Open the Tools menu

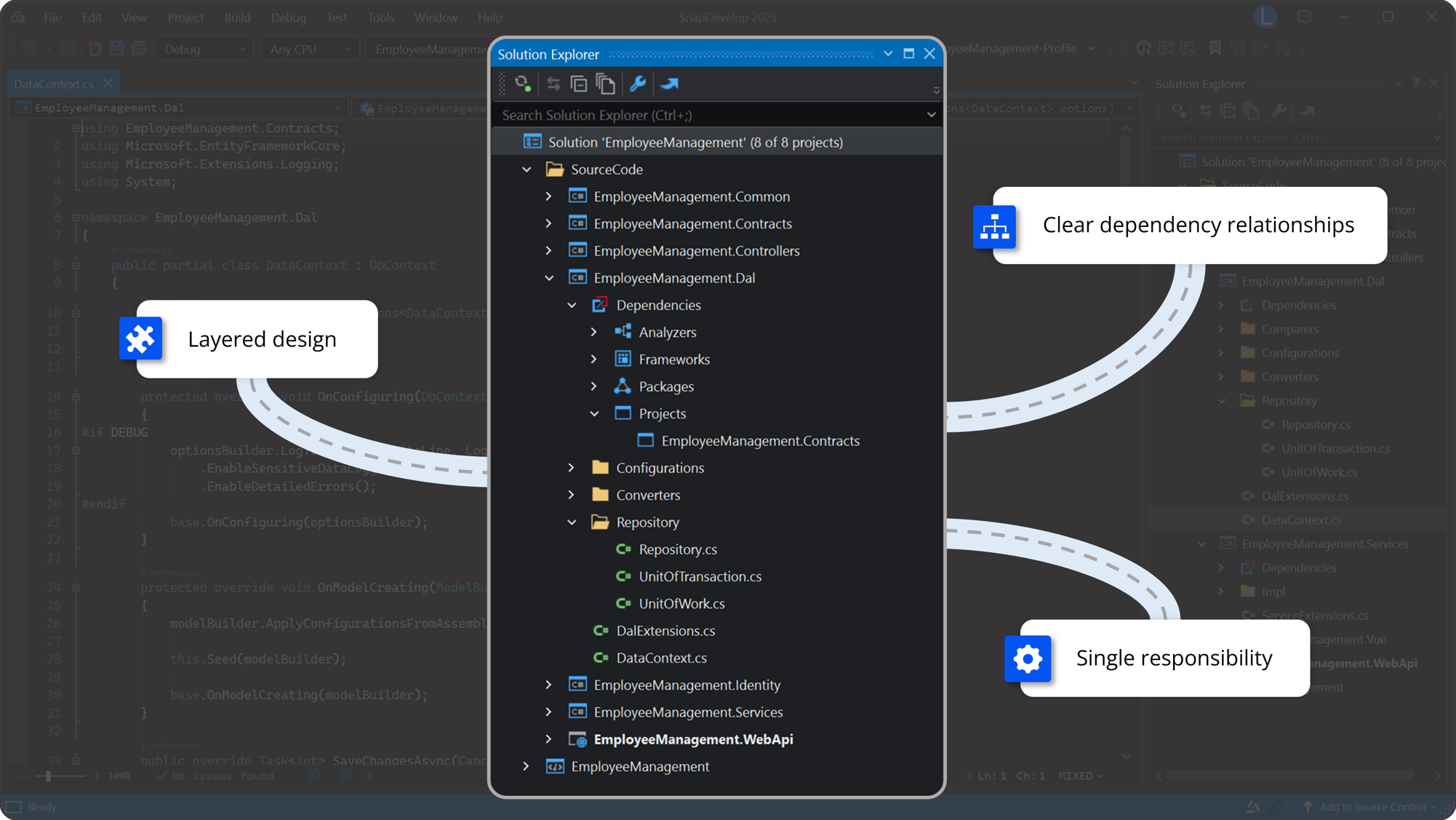pos(380,17)
